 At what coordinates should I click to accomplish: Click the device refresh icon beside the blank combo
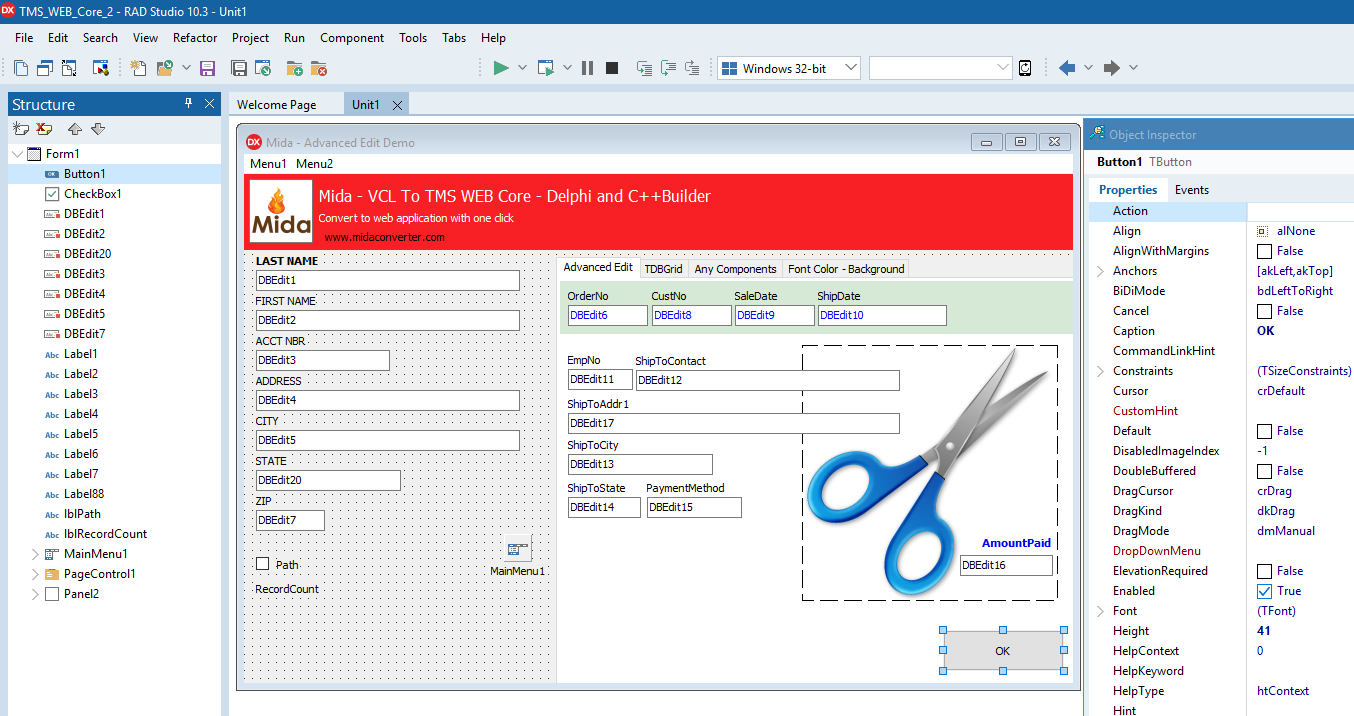pos(1025,68)
